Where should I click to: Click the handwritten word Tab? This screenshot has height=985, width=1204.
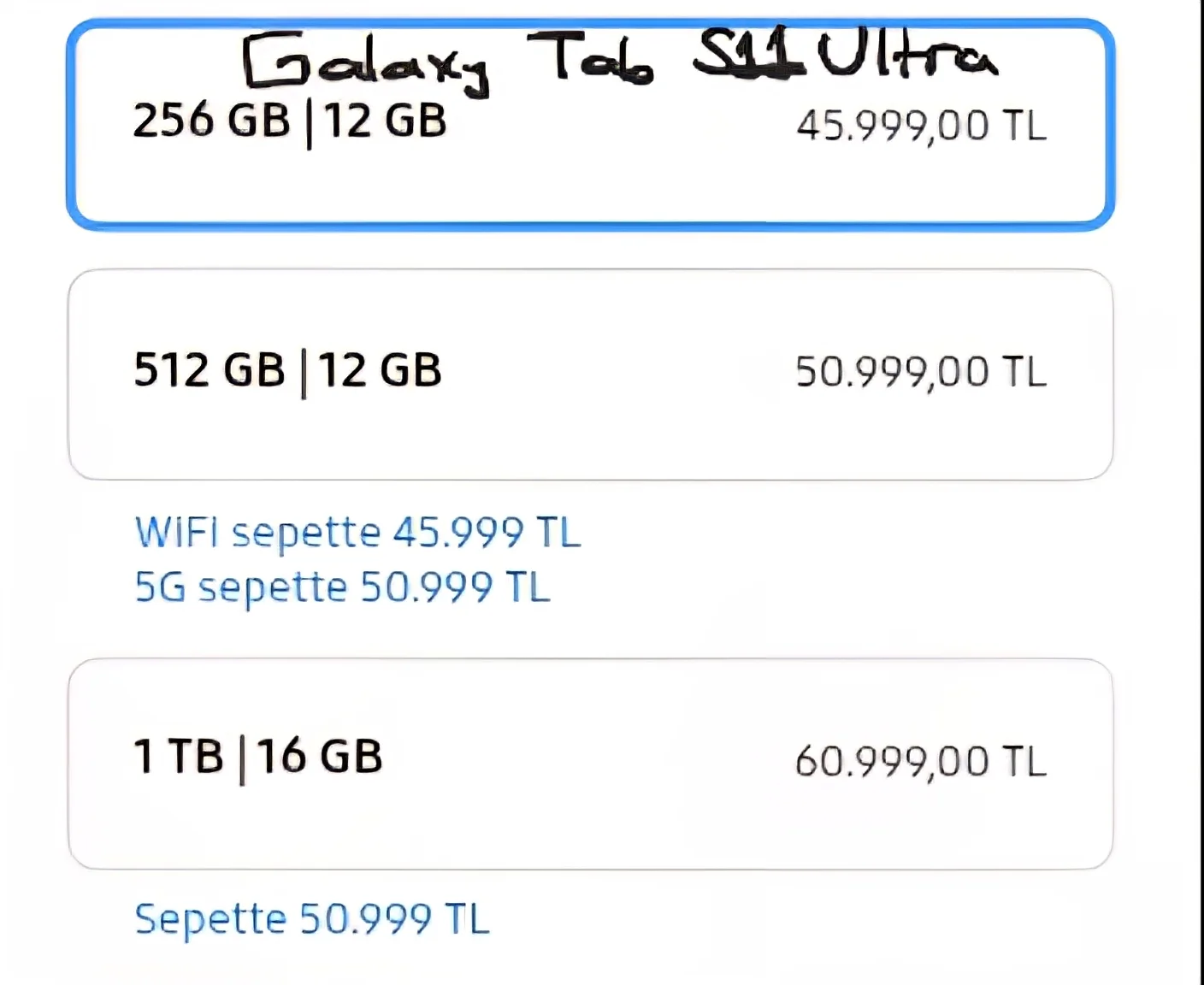pos(590,58)
